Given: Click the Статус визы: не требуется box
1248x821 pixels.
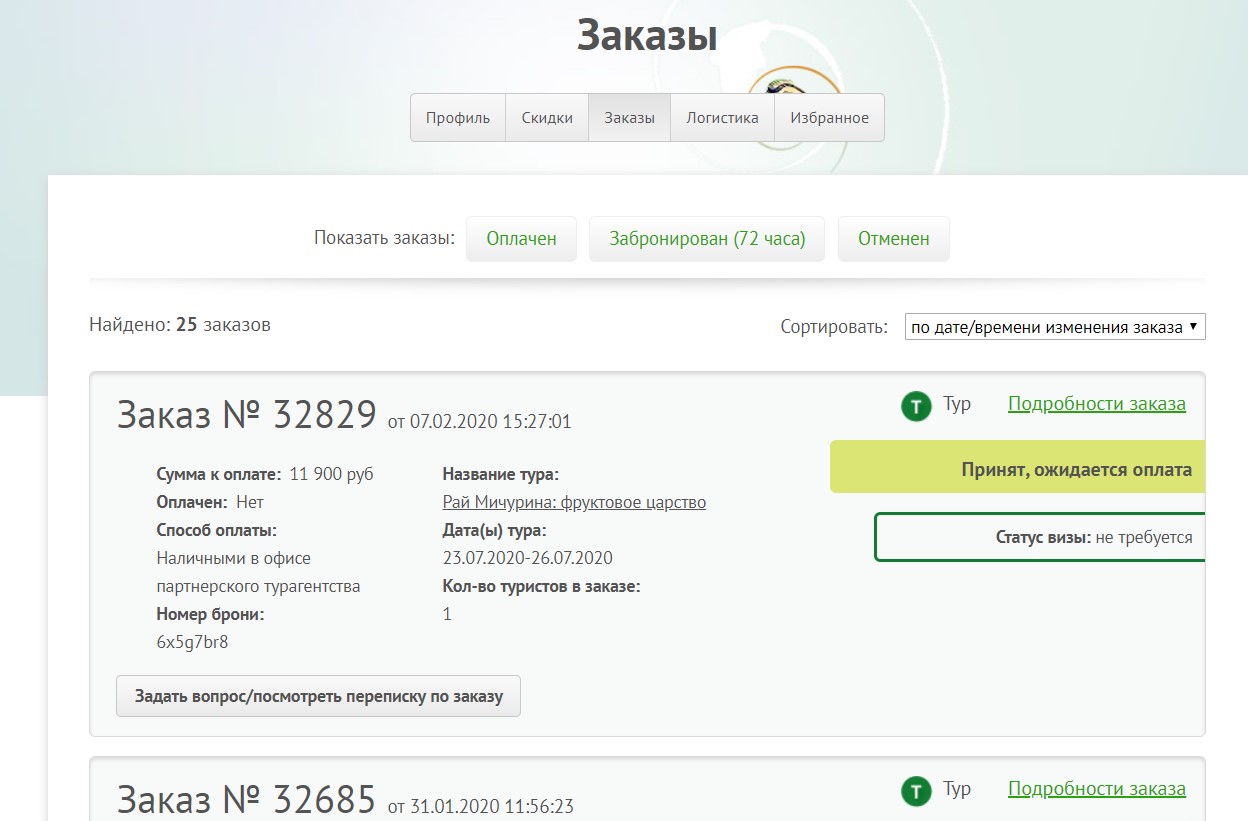Looking at the screenshot, I should click(1040, 537).
